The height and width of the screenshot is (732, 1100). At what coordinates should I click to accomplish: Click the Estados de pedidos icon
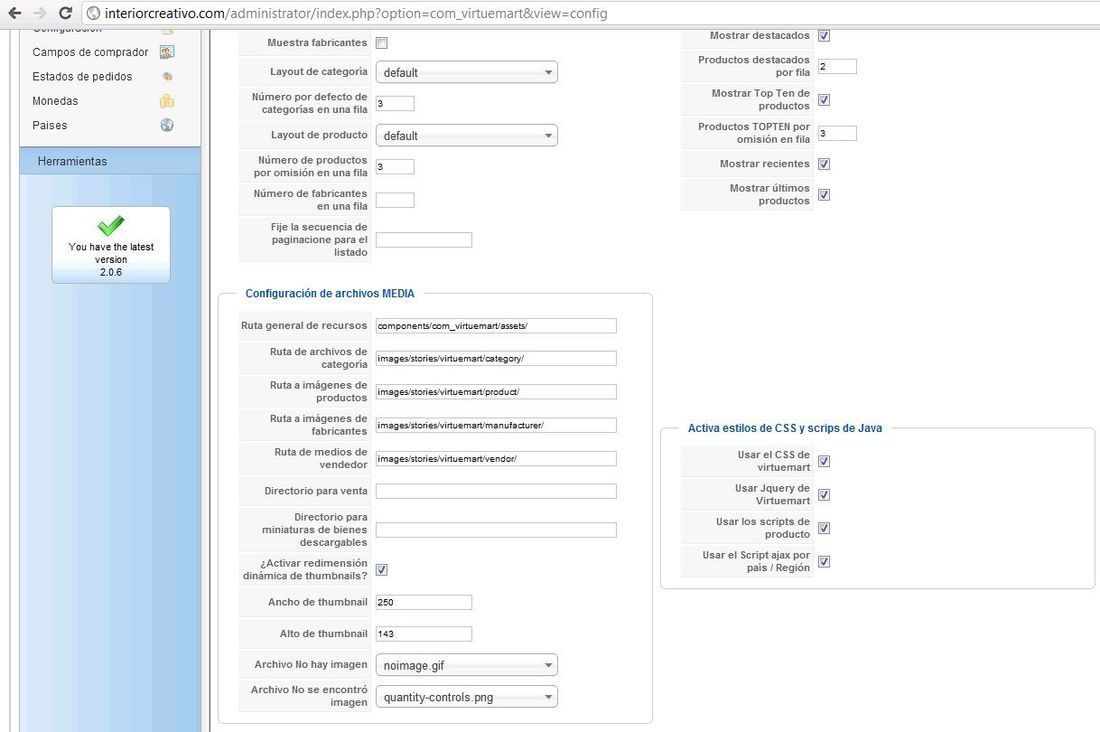click(167, 76)
